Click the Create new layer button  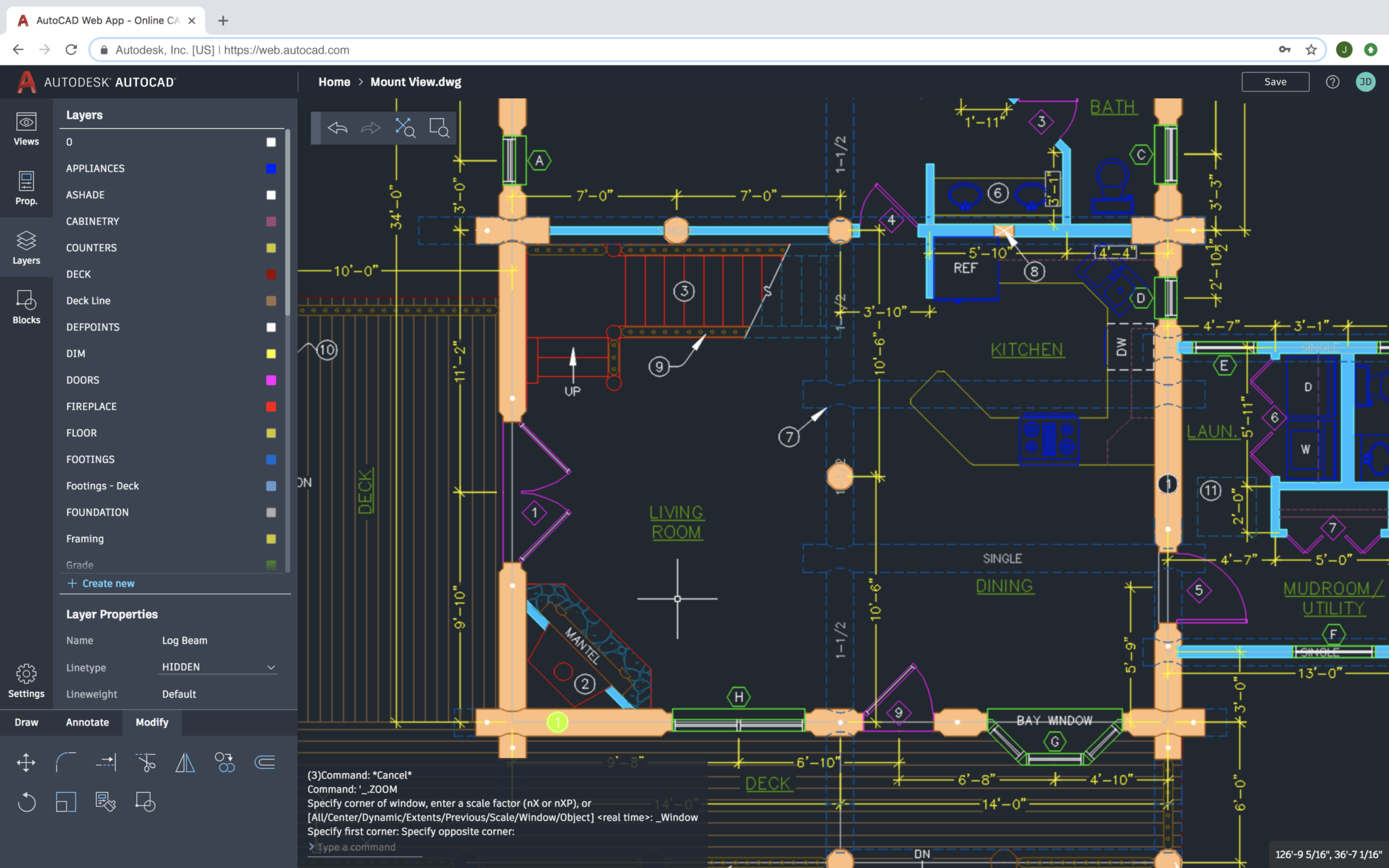(x=101, y=582)
